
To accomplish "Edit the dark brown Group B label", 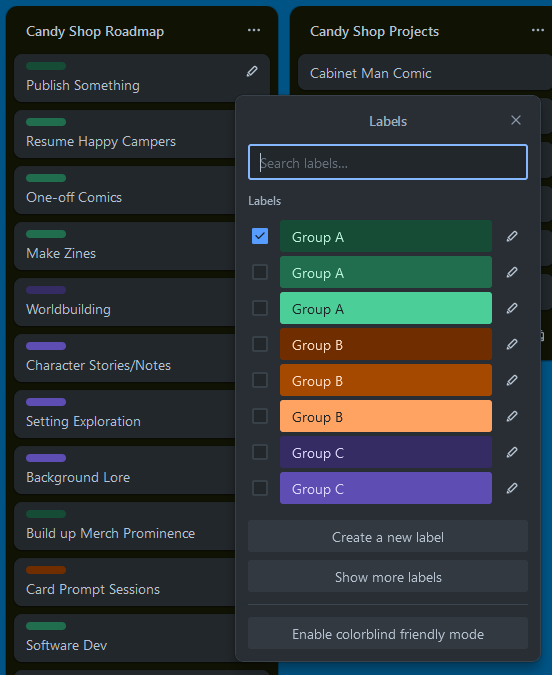I will click(x=512, y=344).
